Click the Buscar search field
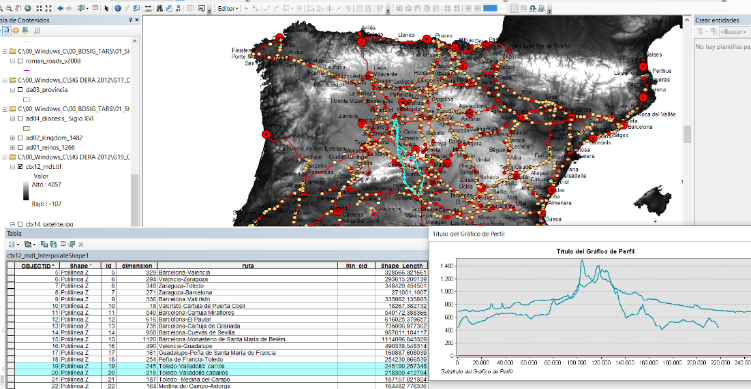Viewport: 751px width, 389px height. point(735,32)
